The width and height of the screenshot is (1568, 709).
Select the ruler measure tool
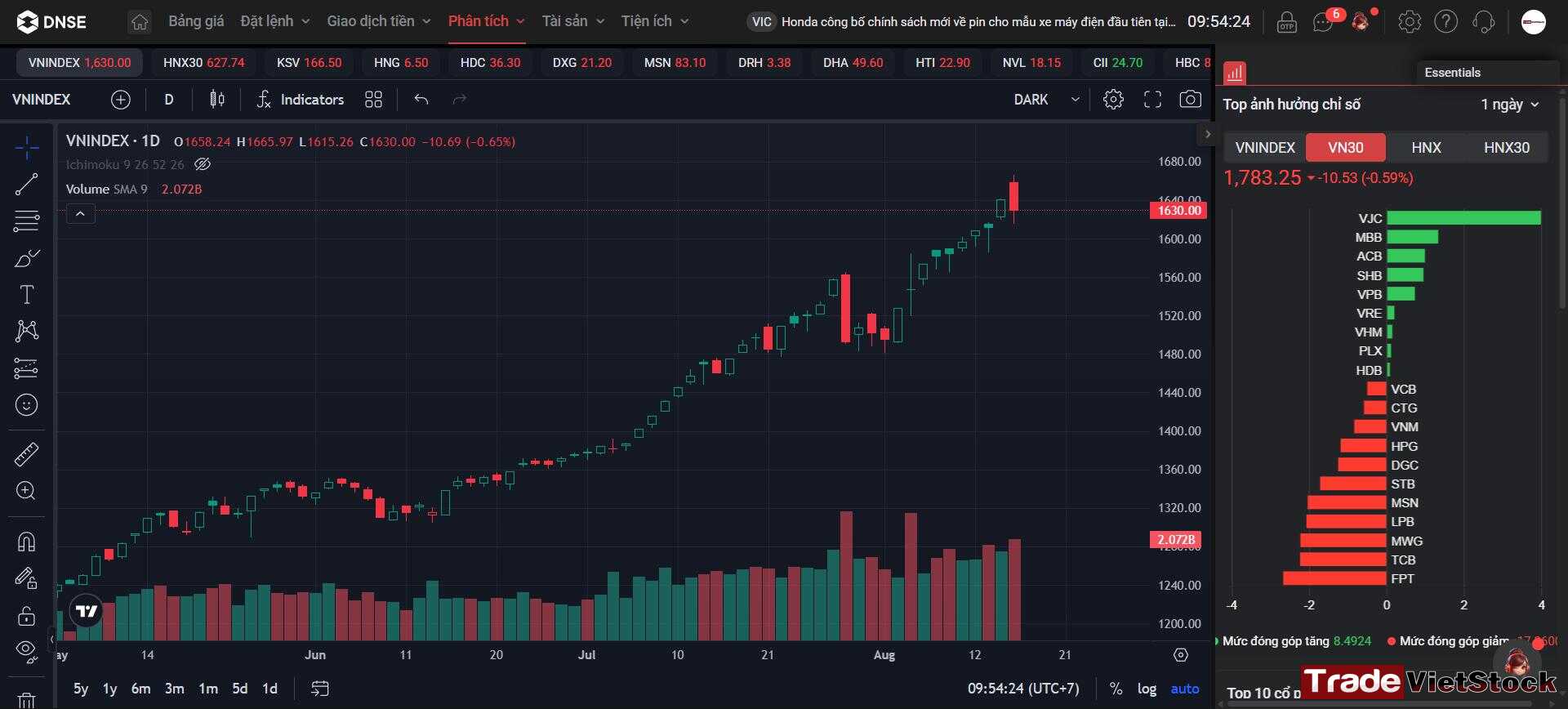pyautogui.click(x=27, y=454)
